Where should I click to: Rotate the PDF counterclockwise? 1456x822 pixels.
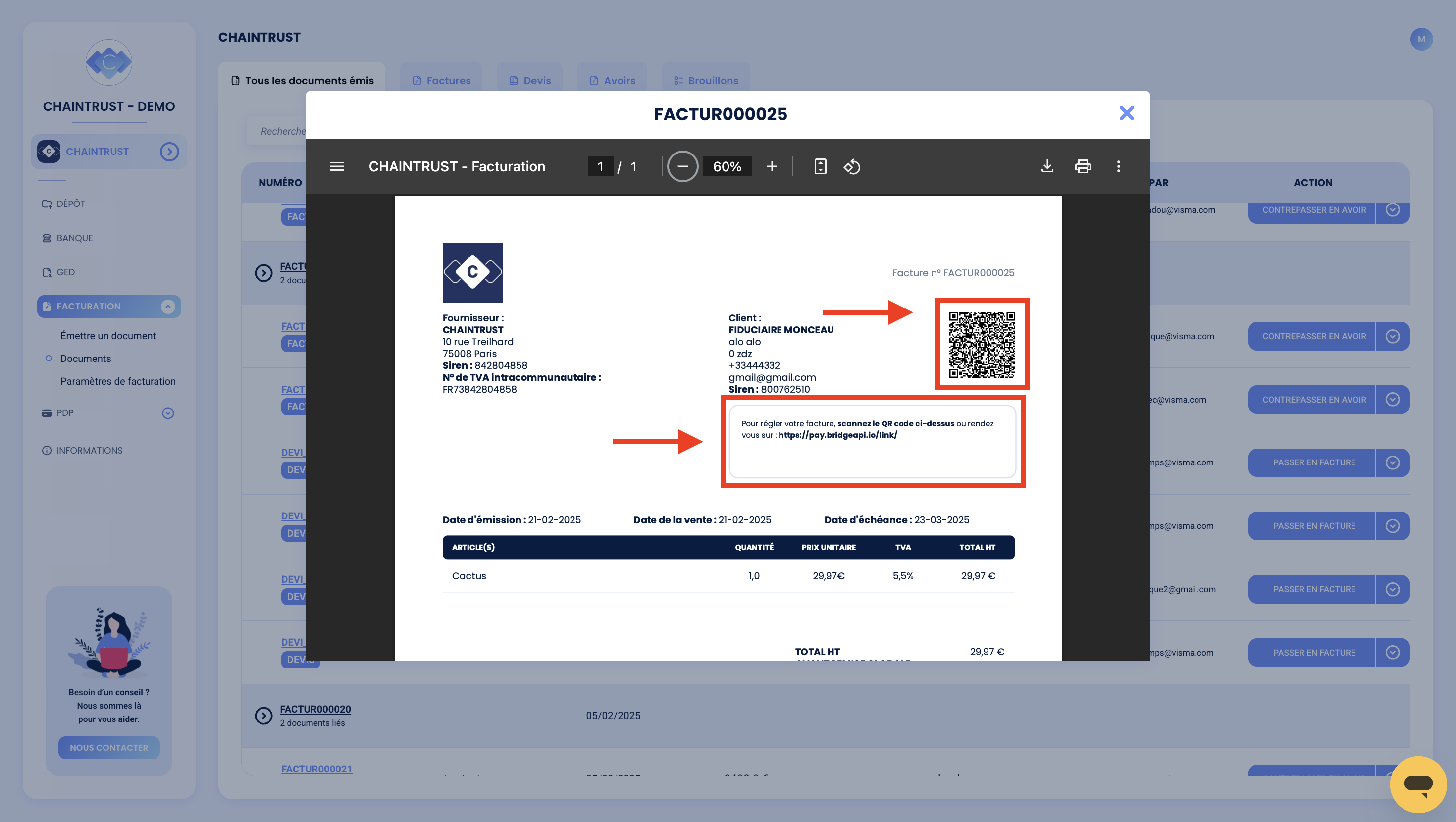[x=852, y=166]
